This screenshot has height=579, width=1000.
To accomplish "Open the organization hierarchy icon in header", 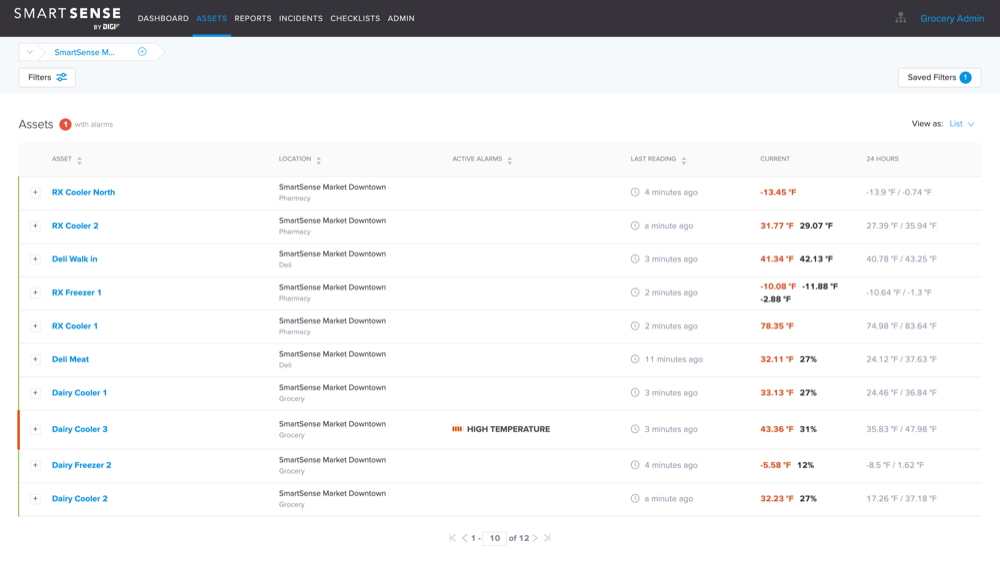I will [901, 18].
